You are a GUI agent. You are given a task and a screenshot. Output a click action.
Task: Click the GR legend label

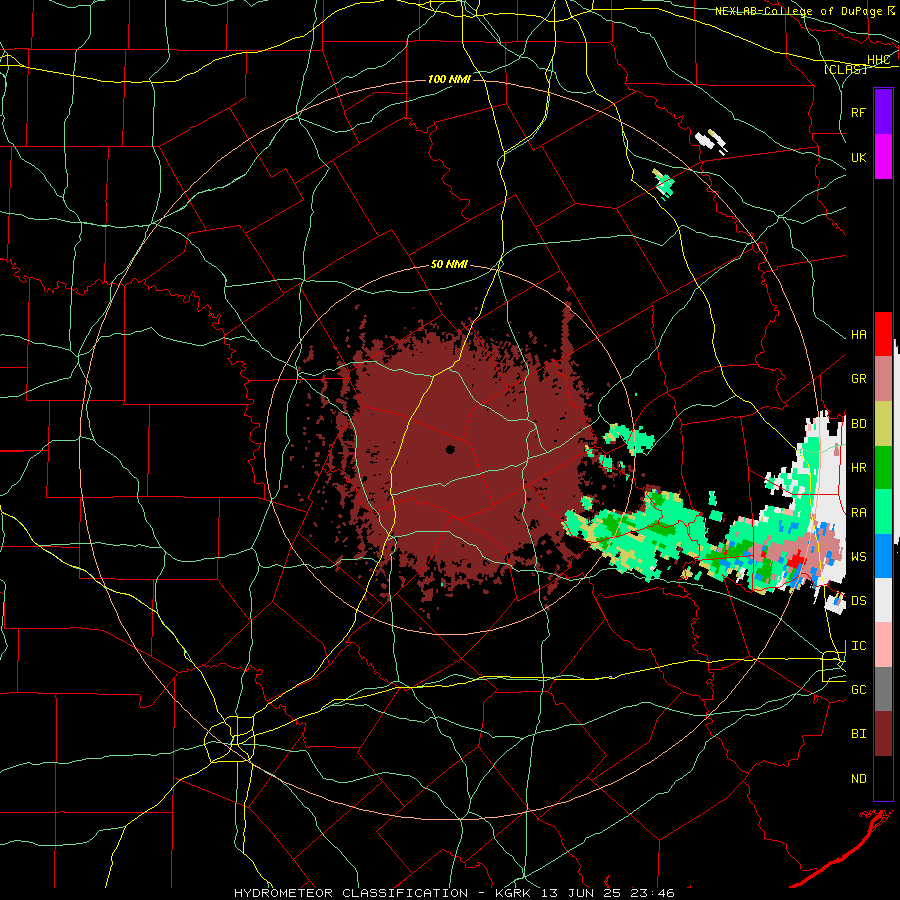pyautogui.click(x=858, y=379)
